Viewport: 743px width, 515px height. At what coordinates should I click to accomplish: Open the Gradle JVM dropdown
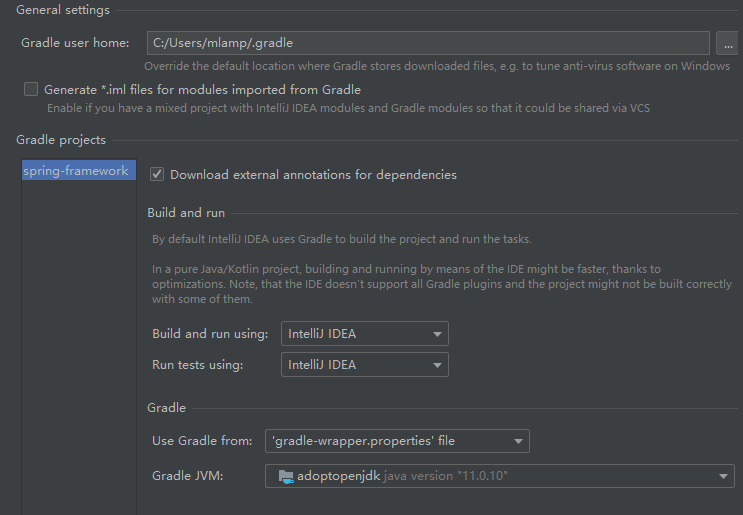(x=499, y=476)
